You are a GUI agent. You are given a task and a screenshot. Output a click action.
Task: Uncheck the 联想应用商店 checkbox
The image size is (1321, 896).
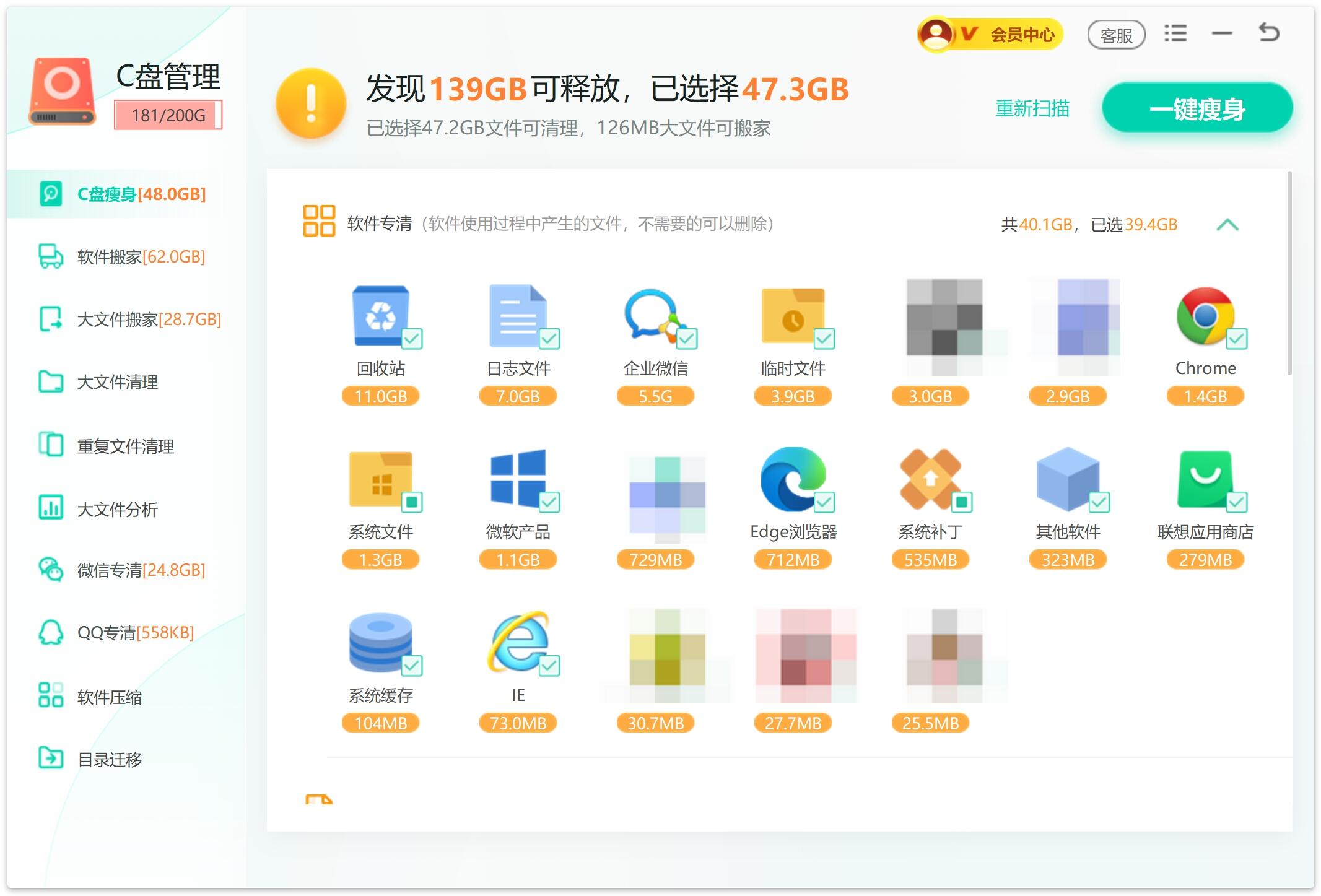(x=1237, y=502)
